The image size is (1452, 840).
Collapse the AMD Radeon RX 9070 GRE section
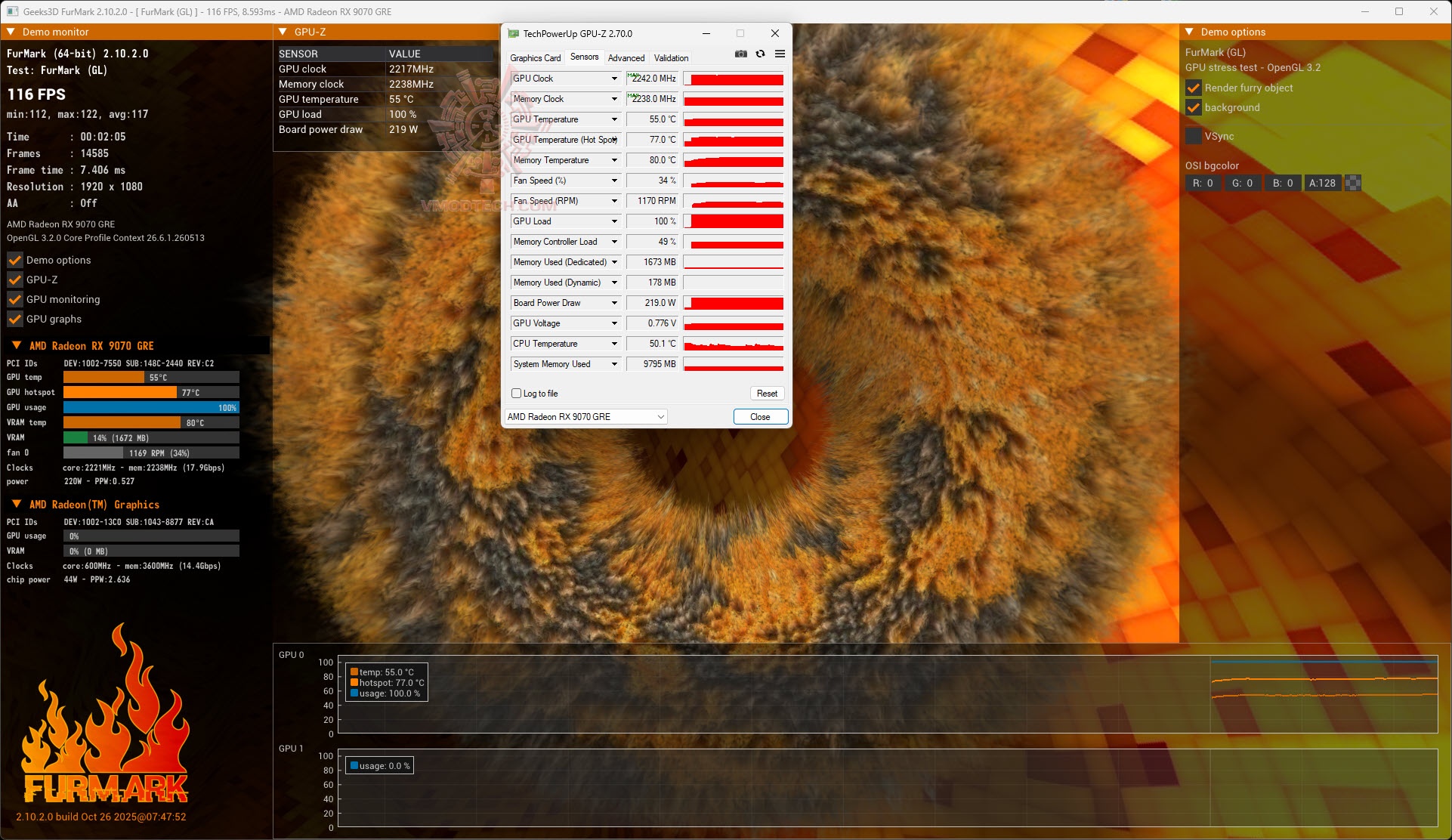tap(17, 345)
